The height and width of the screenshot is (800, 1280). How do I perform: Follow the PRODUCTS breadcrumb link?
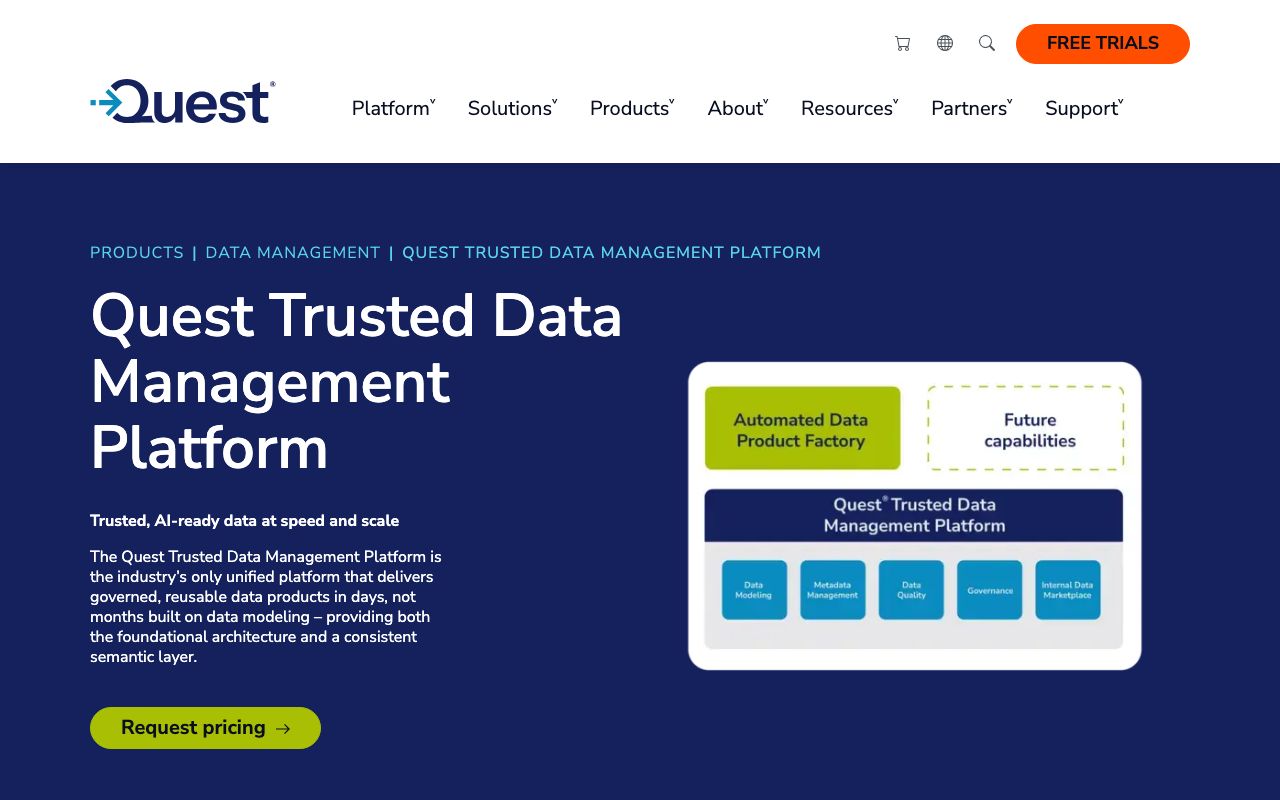(137, 253)
